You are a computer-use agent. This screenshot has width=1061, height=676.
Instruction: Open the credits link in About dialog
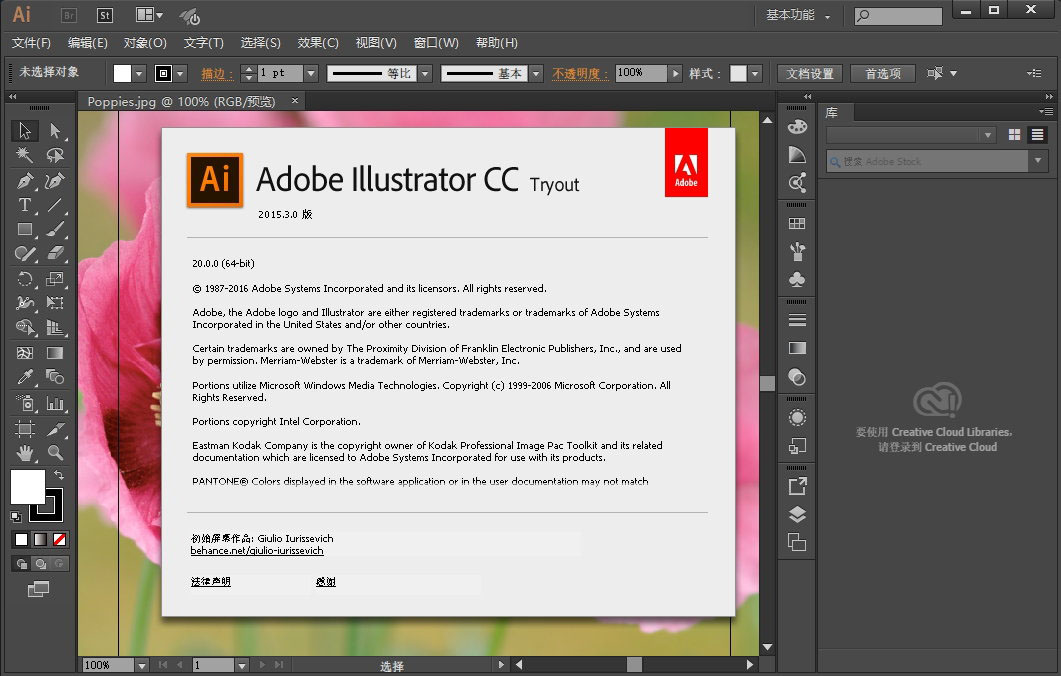click(x=325, y=581)
